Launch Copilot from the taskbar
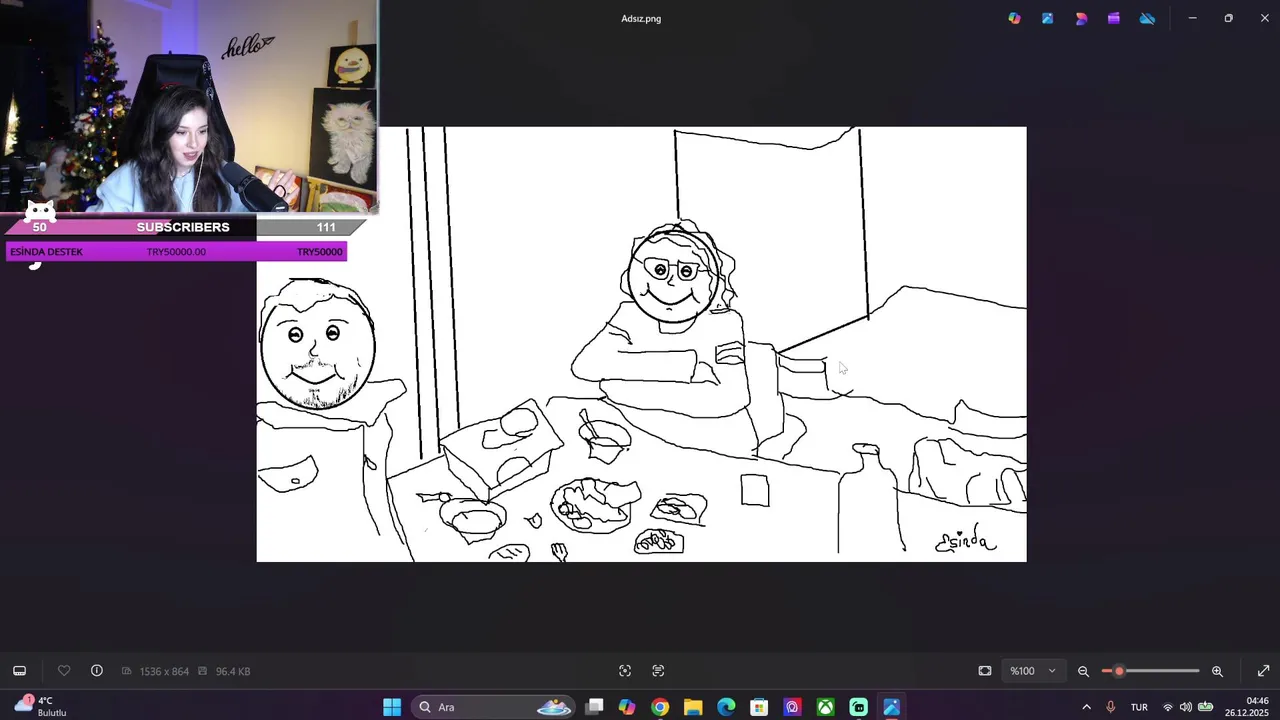 click(627, 707)
